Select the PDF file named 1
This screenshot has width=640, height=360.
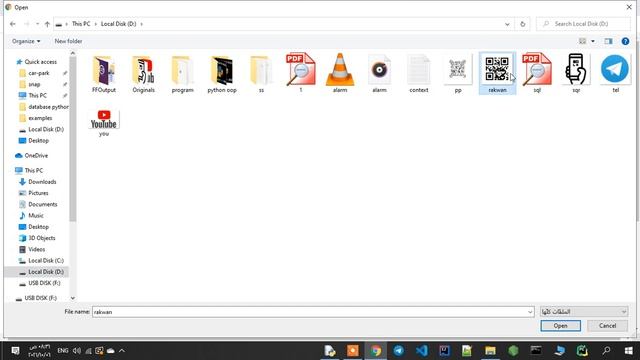click(x=301, y=73)
